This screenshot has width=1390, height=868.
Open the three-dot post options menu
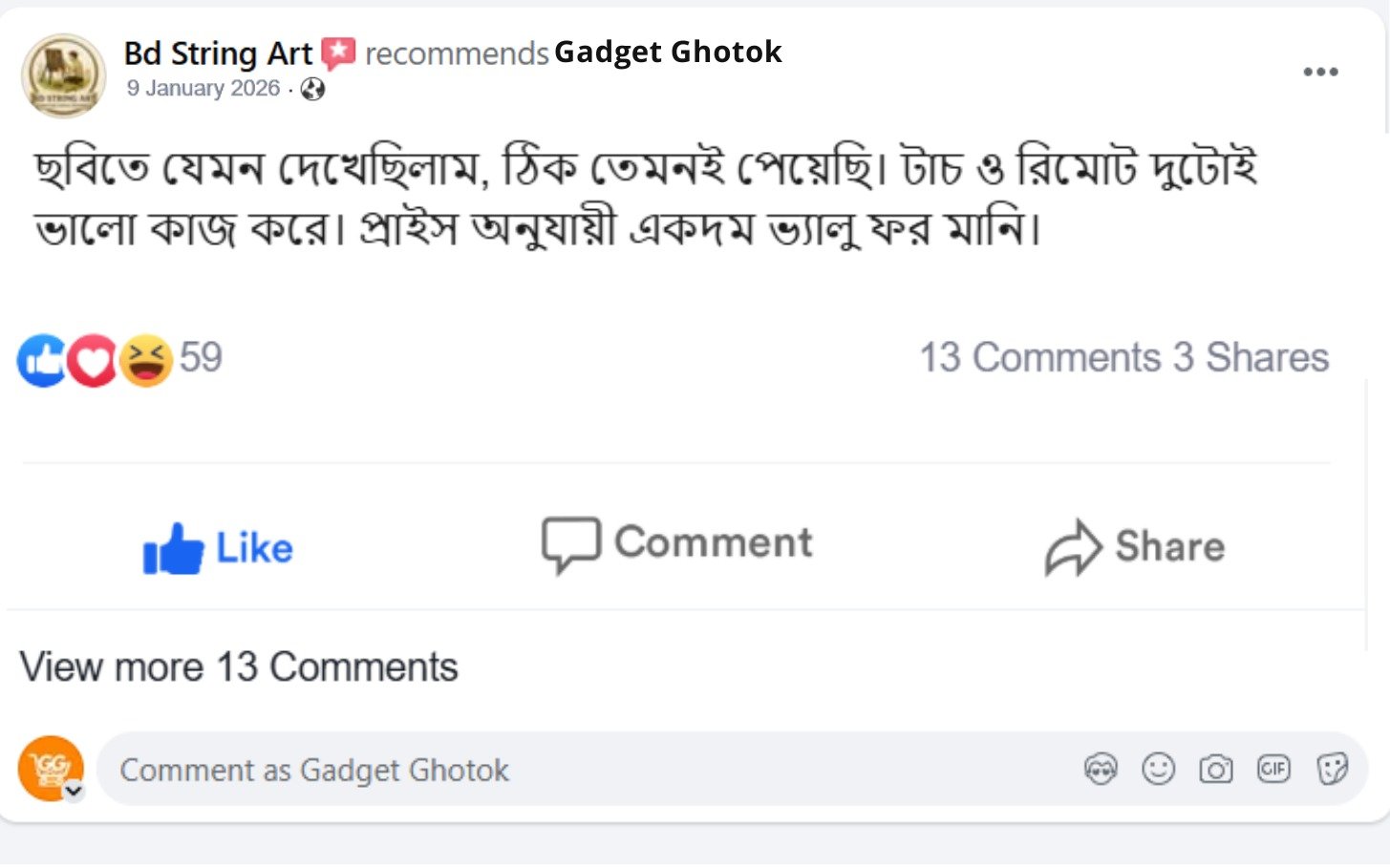click(x=1320, y=72)
